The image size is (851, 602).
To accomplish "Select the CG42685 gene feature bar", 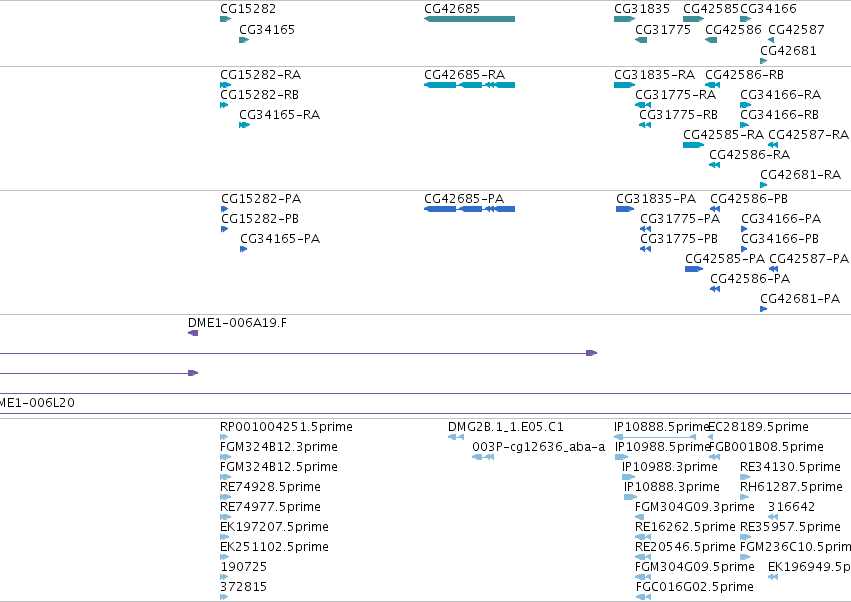I will [x=469, y=19].
